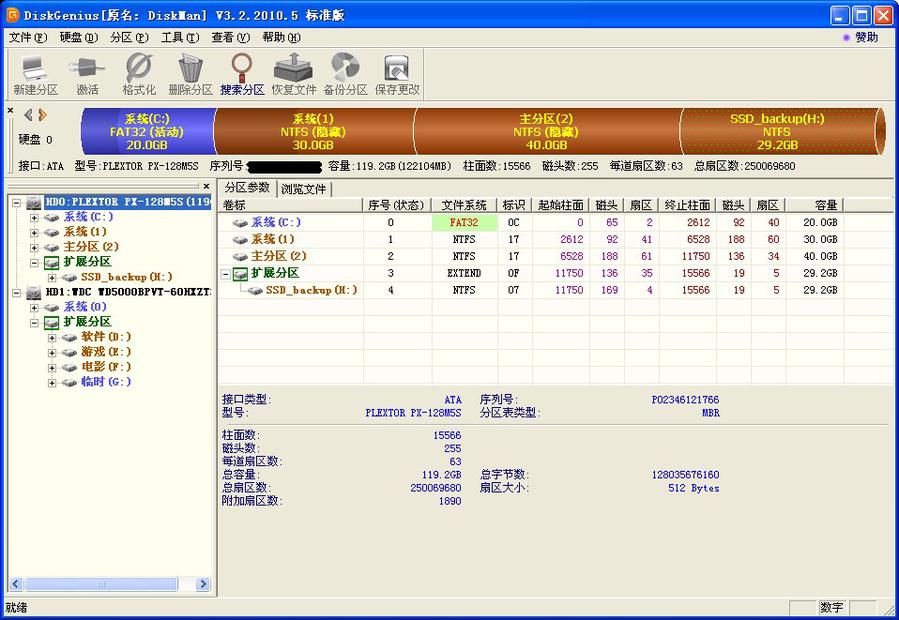This screenshot has height=620, width=899.
Task: Select 电影(F:) in the disk tree
Action: 106,366
